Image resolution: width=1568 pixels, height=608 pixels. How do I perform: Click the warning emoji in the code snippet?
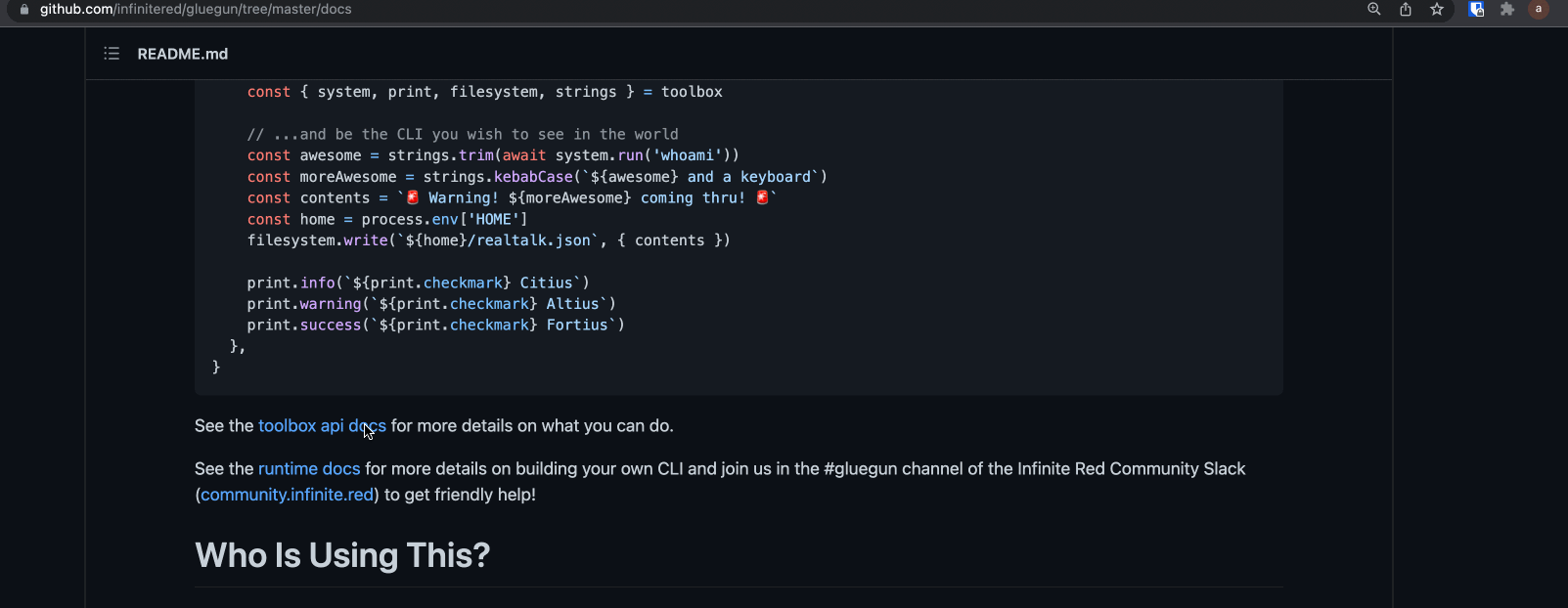pyautogui.click(x=412, y=196)
